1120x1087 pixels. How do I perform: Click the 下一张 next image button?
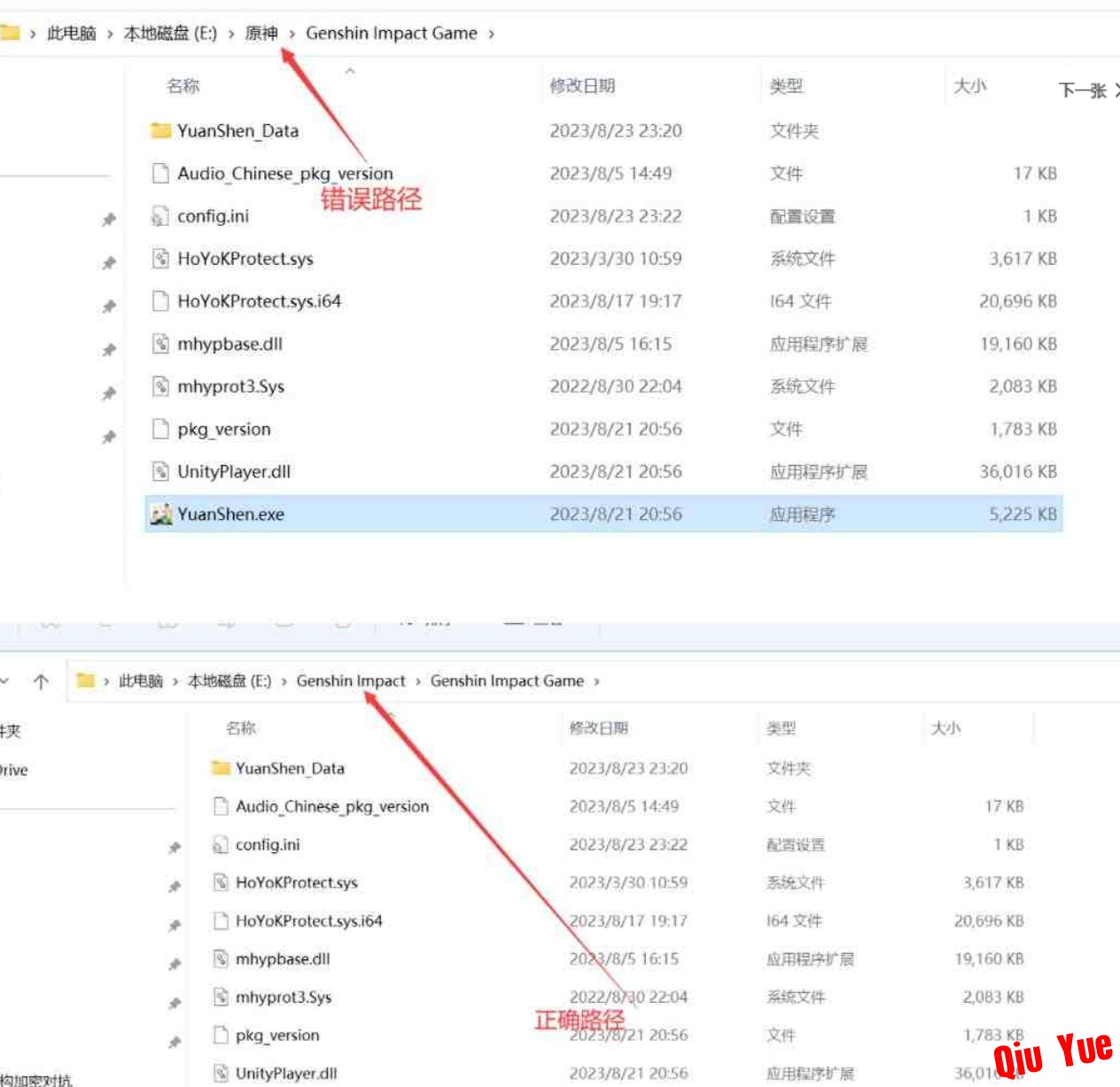point(1087,90)
